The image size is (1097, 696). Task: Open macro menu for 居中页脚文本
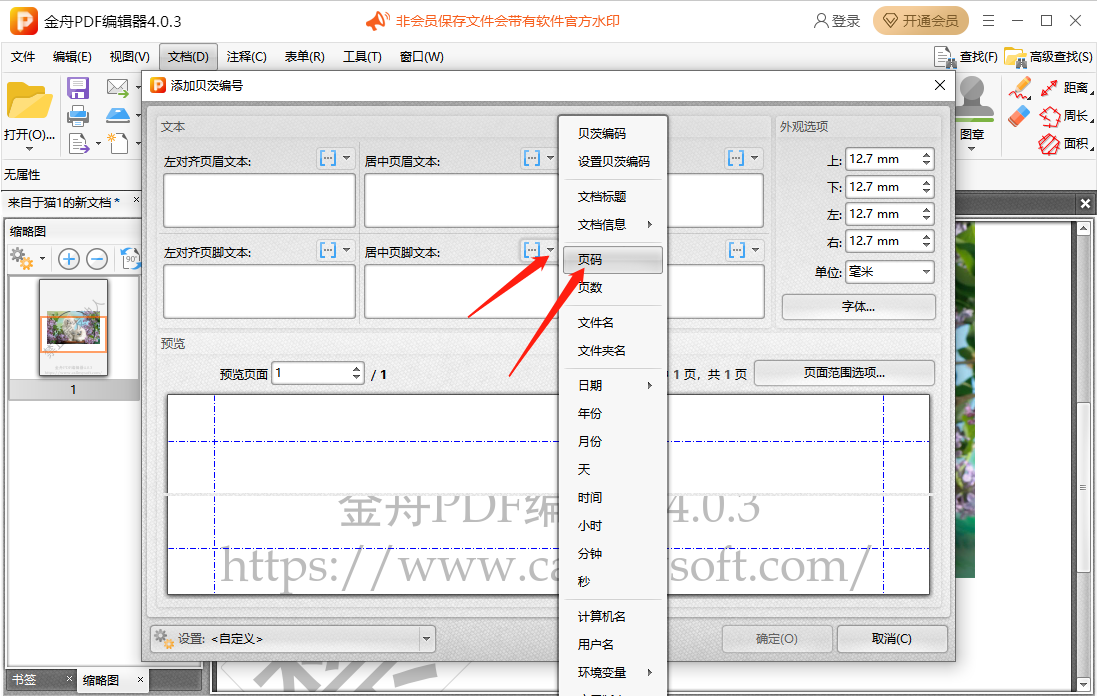click(539, 250)
